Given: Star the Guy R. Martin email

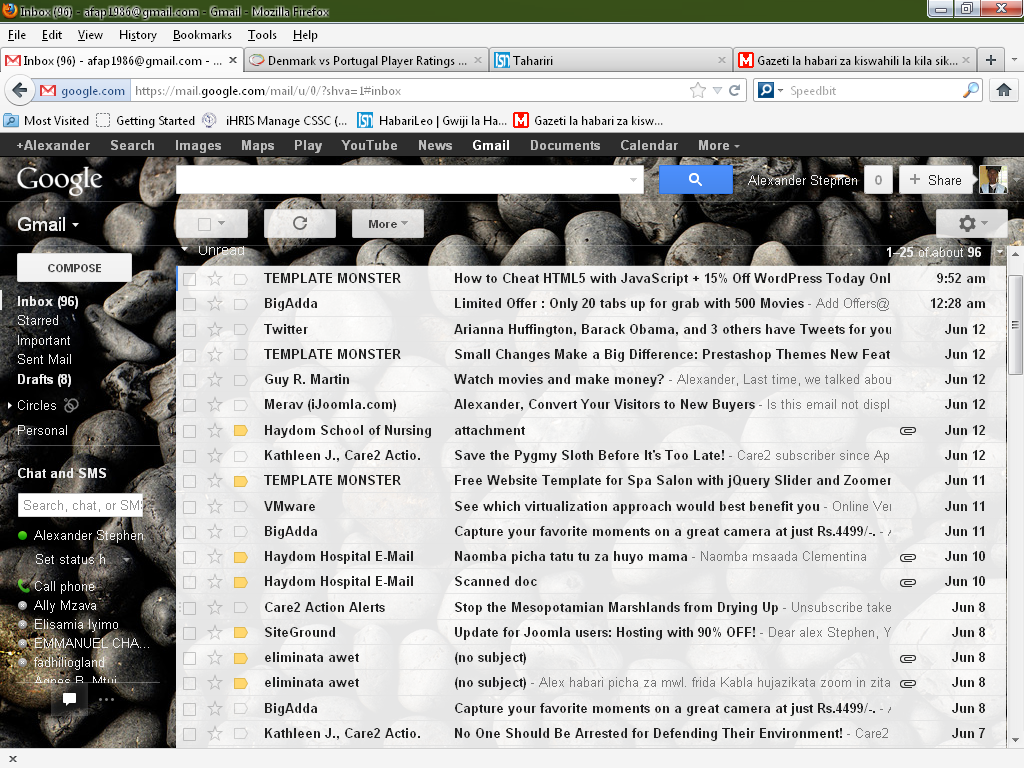Looking at the screenshot, I should click(215, 379).
